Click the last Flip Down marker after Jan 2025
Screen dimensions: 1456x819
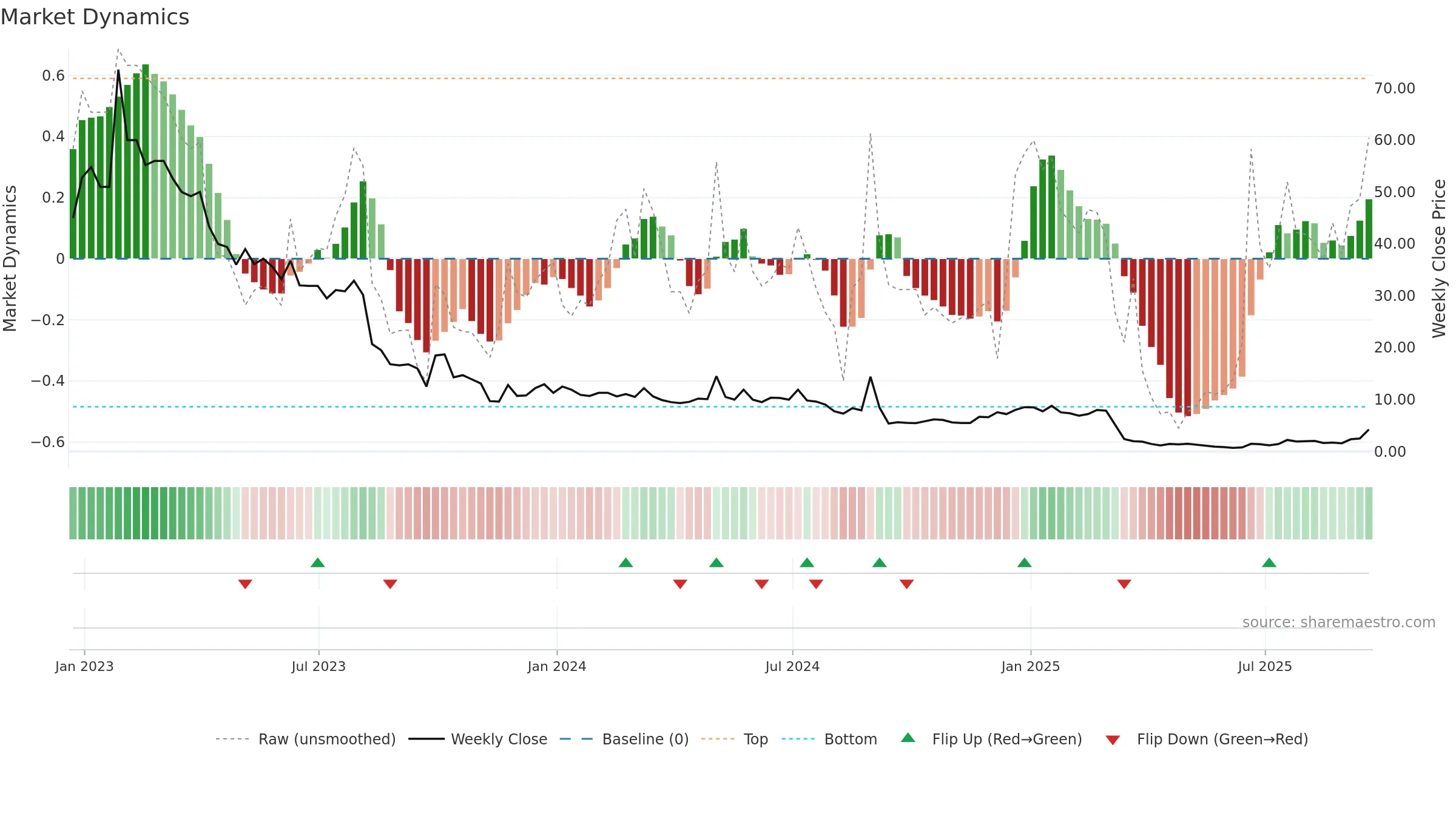click(x=1124, y=584)
